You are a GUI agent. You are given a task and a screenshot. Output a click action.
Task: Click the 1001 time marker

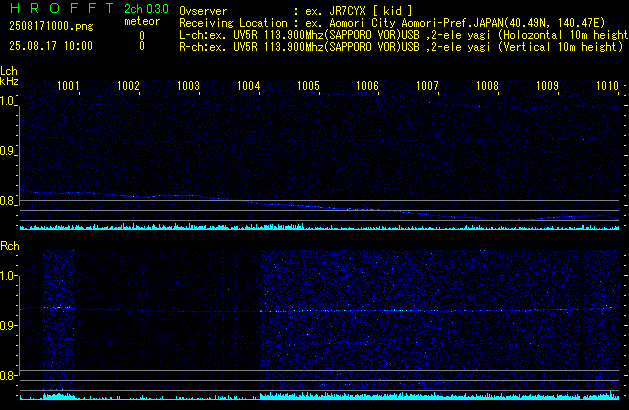point(68,86)
